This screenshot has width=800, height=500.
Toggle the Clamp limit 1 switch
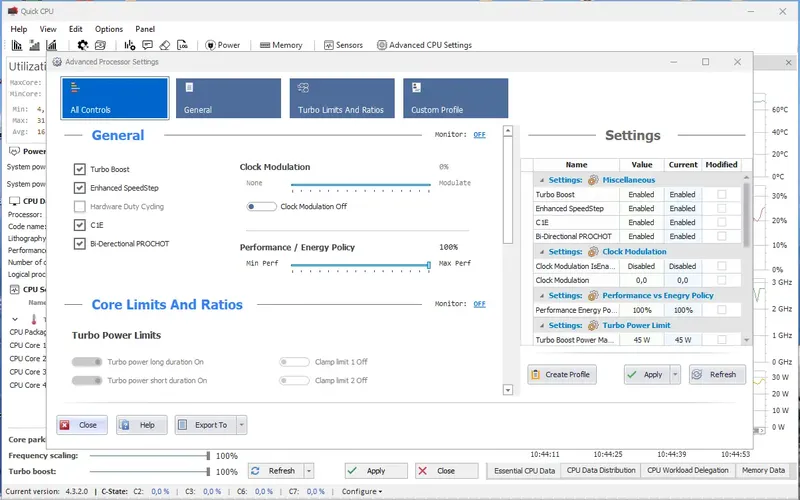(294, 362)
